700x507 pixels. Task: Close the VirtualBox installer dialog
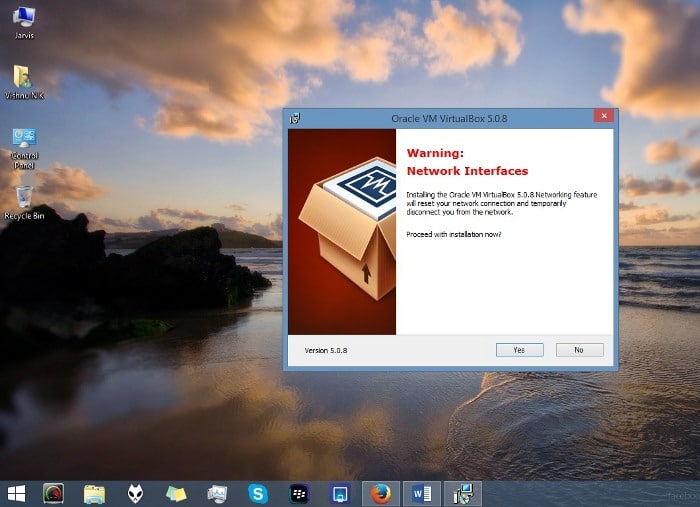point(602,117)
